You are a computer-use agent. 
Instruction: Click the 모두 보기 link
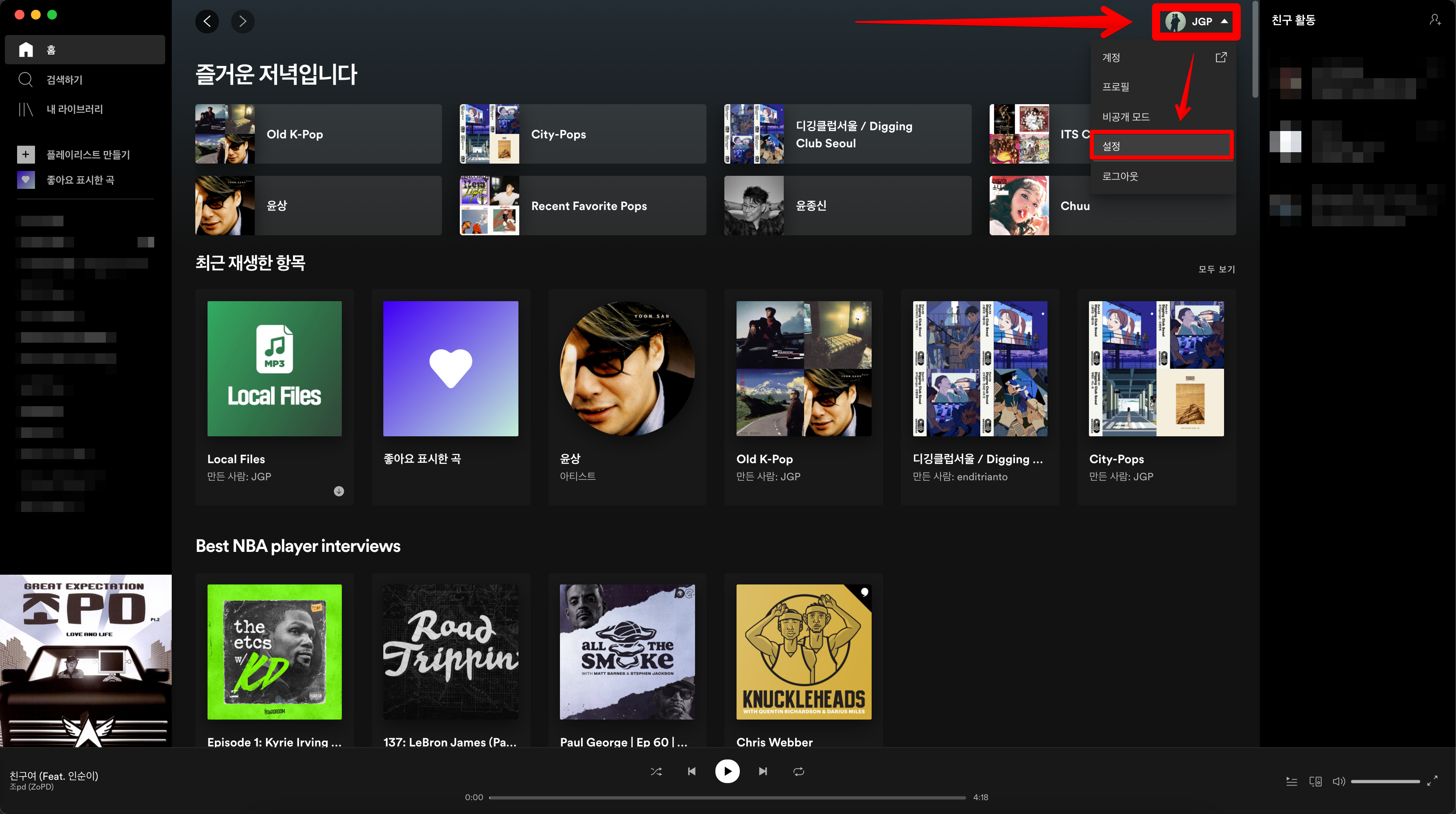[x=1216, y=269]
